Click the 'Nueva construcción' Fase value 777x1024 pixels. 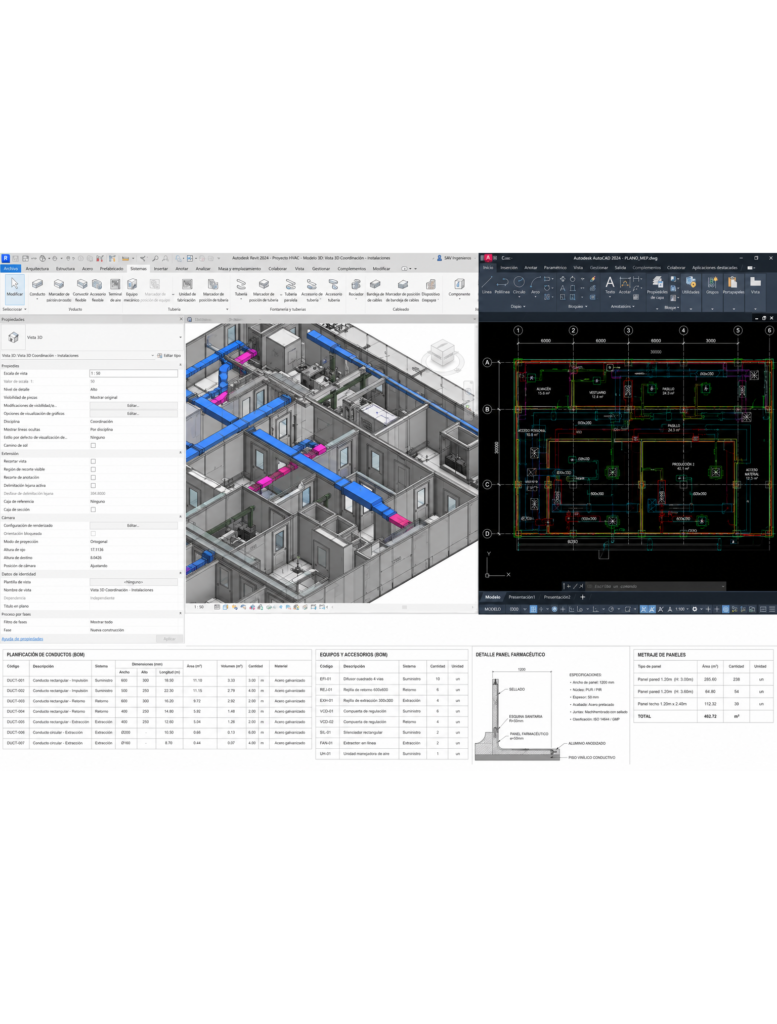(107, 630)
